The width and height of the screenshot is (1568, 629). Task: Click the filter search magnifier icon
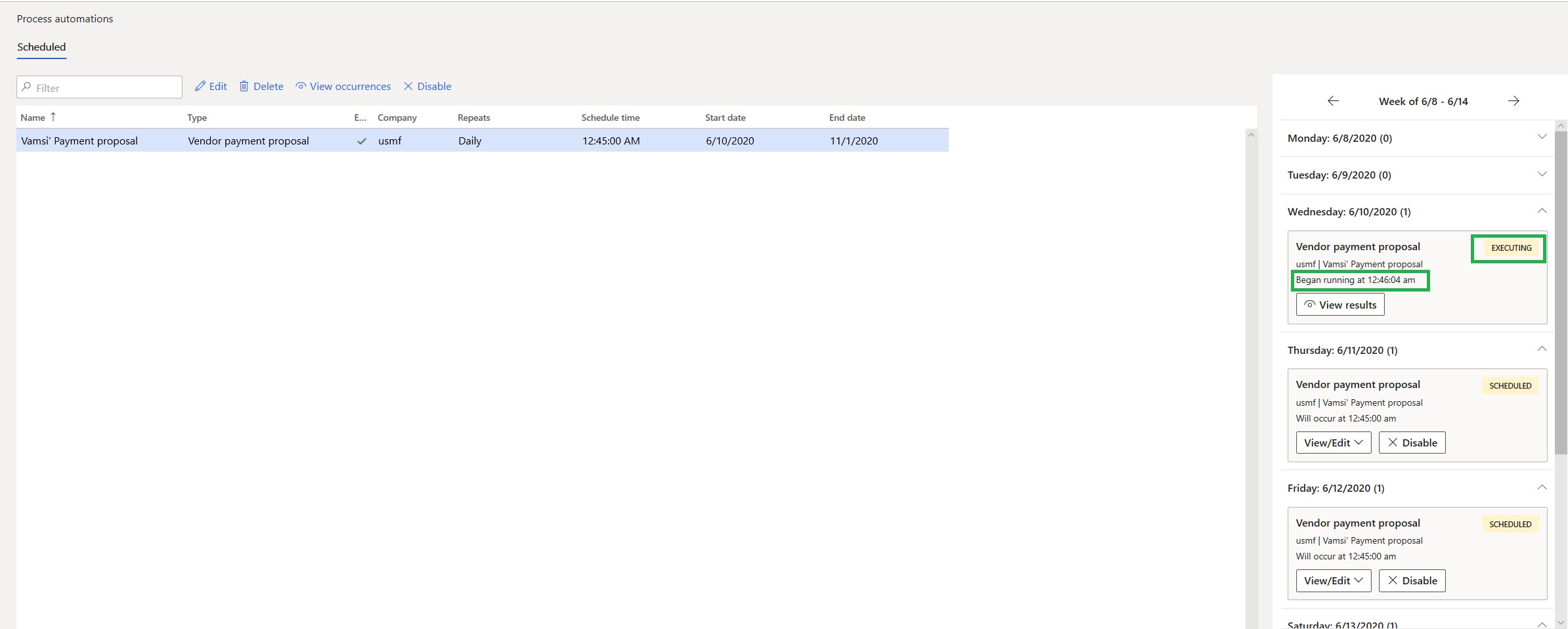tap(27, 87)
